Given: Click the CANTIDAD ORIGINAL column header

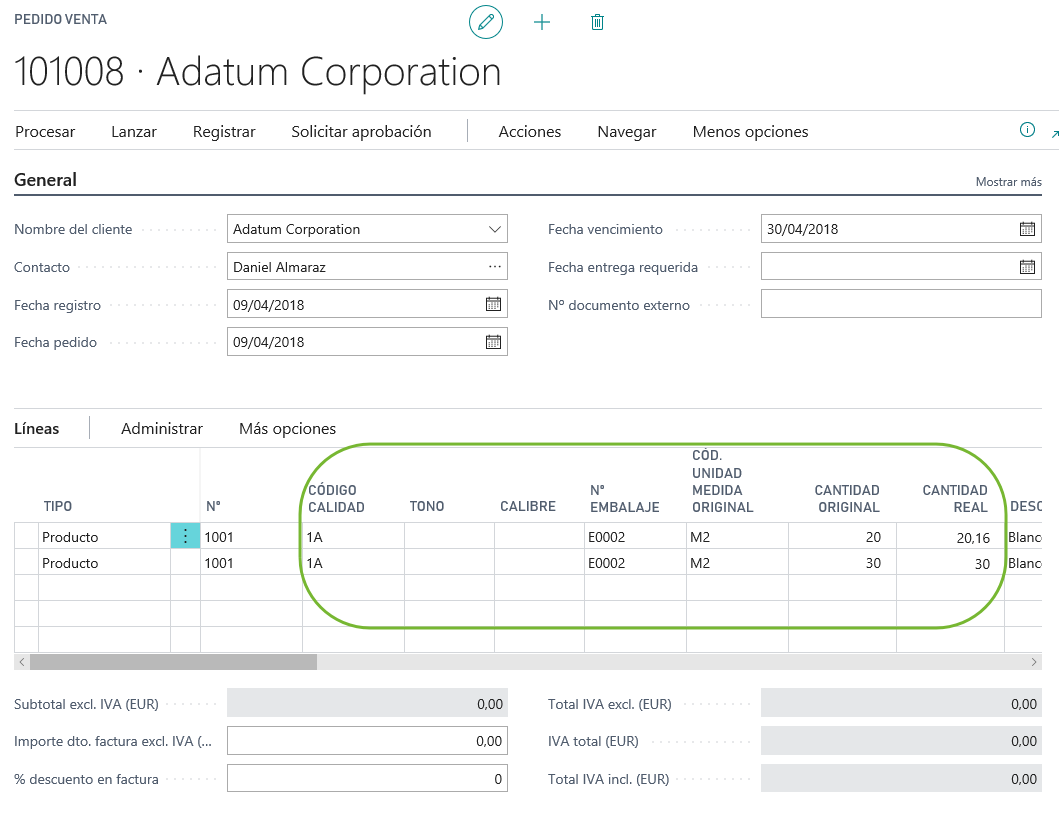Looking at the screenshot, I should (x=847, y=498).
